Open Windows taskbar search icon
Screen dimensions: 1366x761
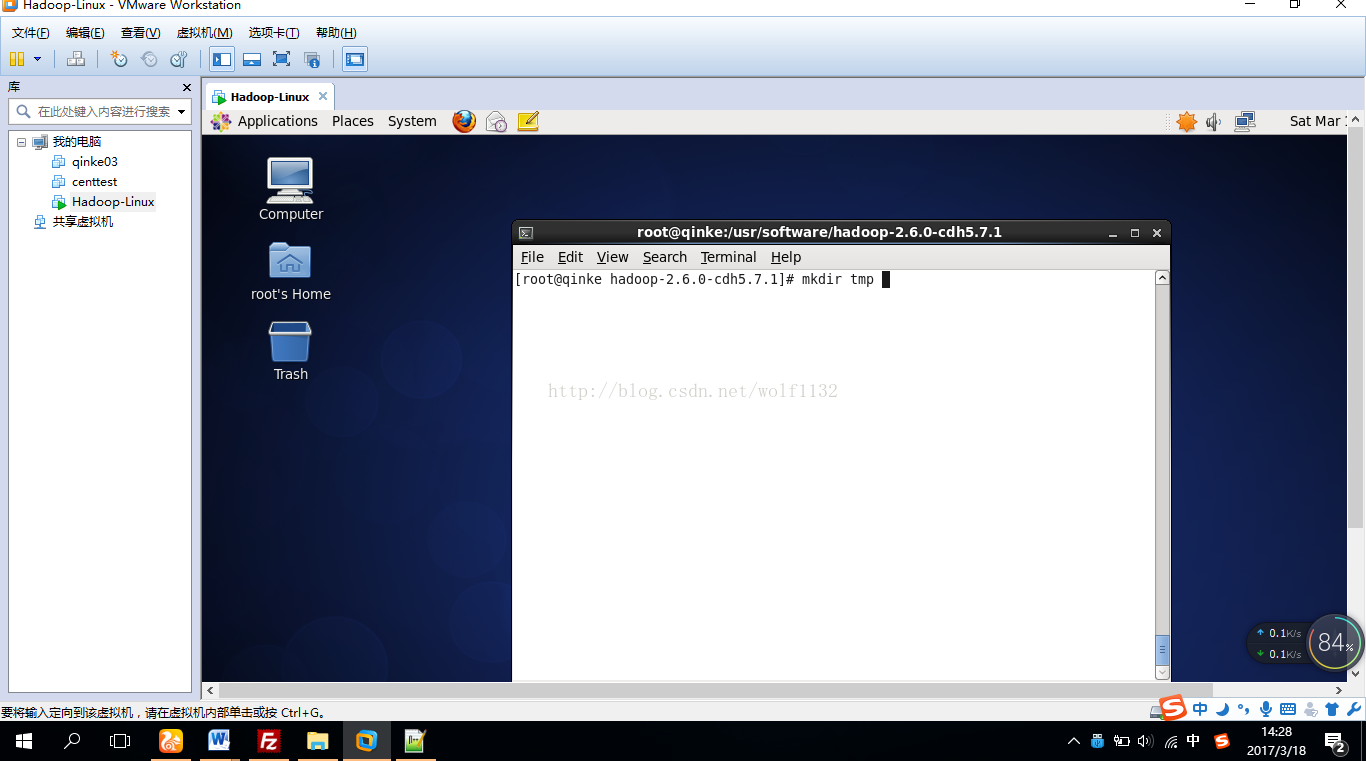tap(72, 741)
